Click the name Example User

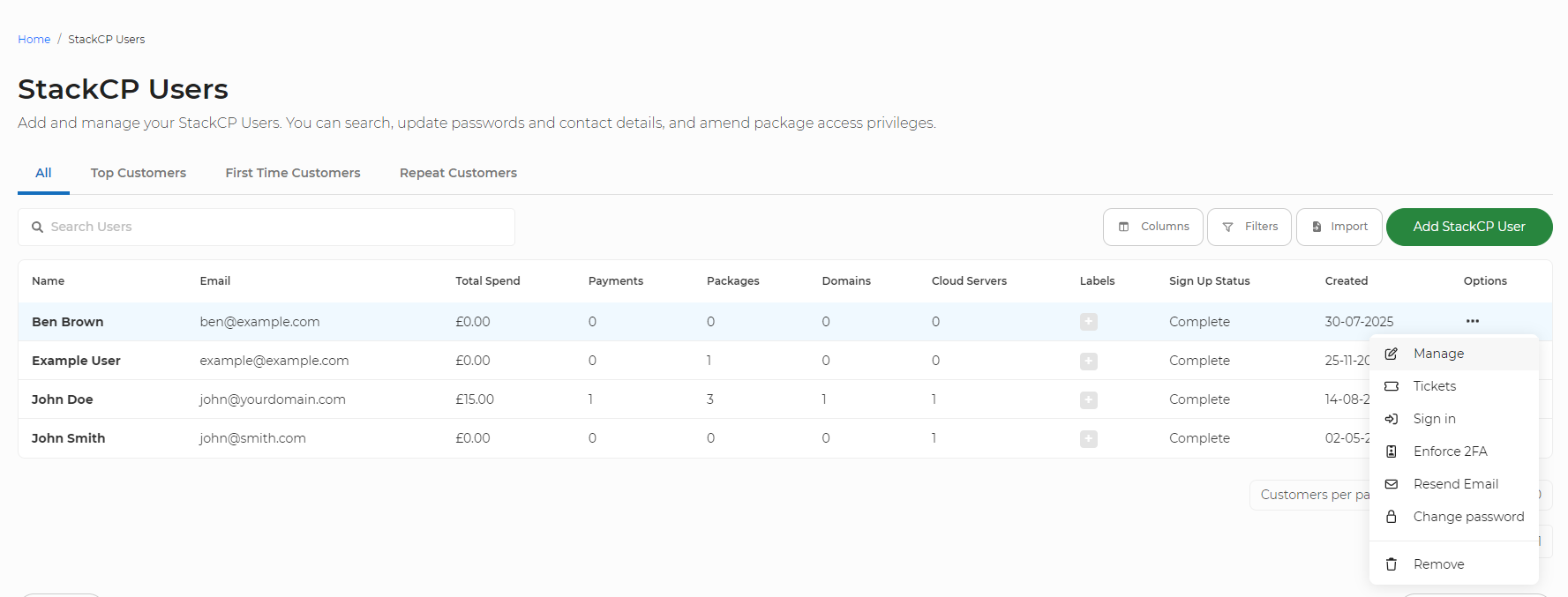pos(76,361)
